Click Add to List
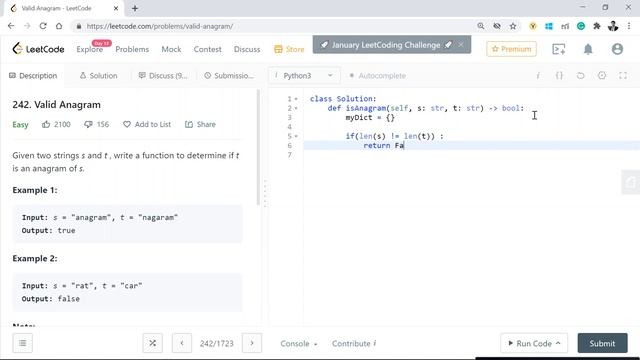This screenshot has height=360, width=640. (147, 124)
